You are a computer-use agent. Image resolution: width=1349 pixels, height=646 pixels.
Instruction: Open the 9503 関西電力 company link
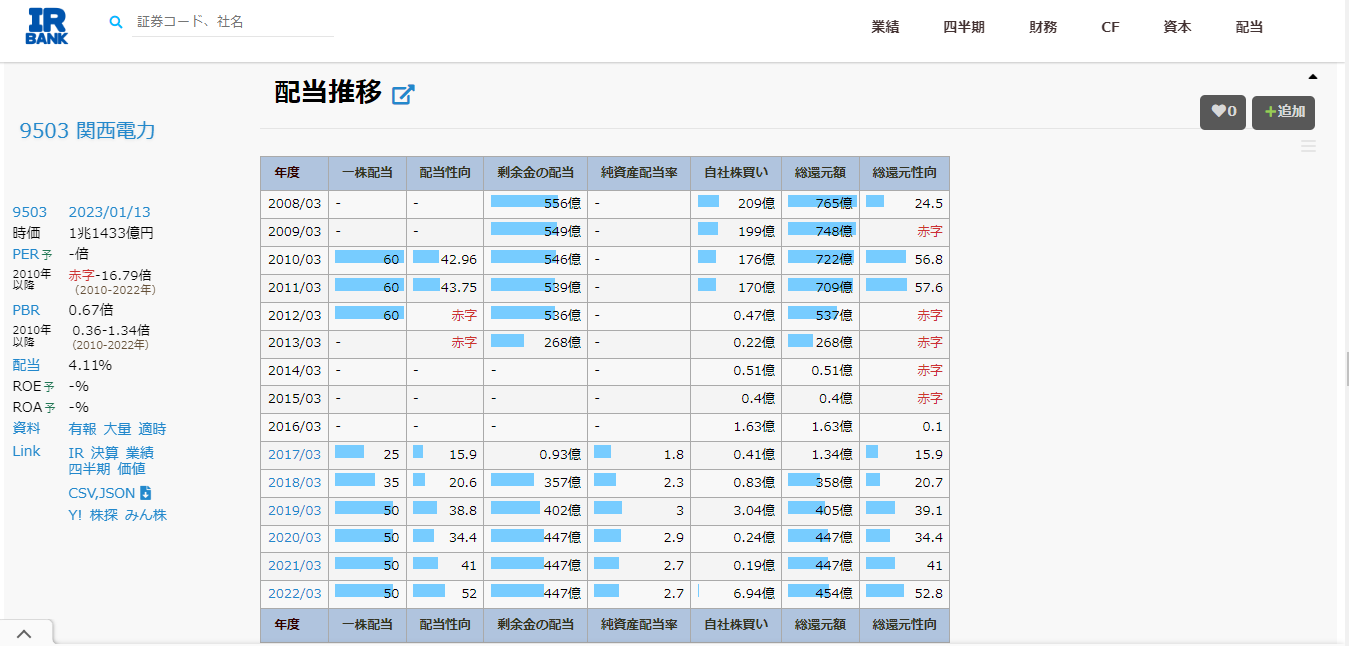(x=88, y=131)
